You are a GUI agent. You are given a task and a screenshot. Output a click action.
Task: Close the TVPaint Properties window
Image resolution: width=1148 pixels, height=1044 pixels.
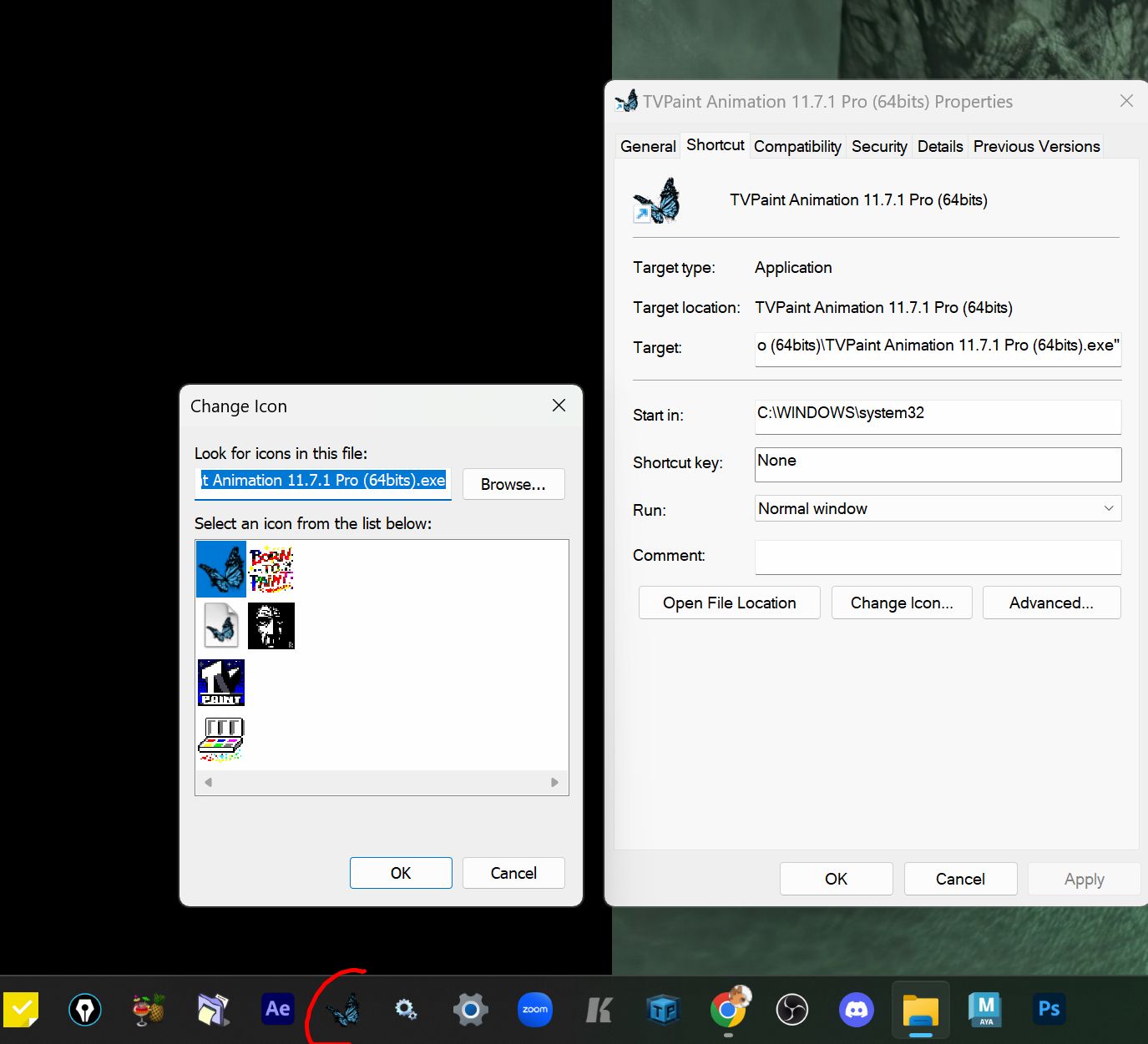[x=1126, y=101]
